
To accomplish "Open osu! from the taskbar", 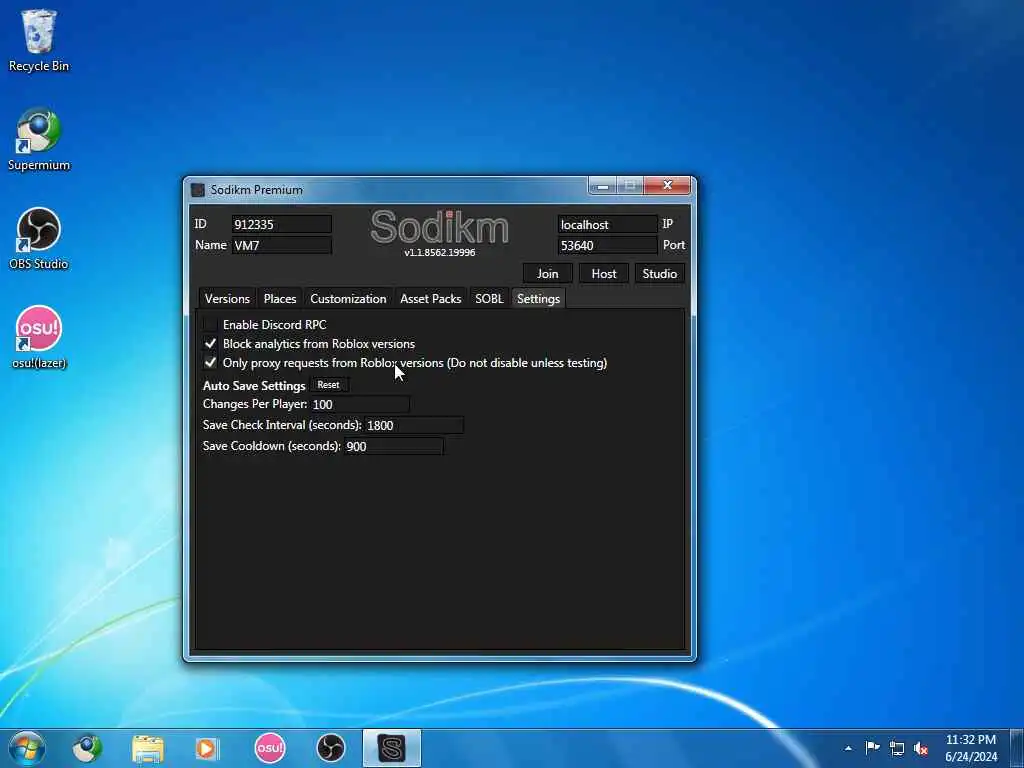I will click(270, 748).
